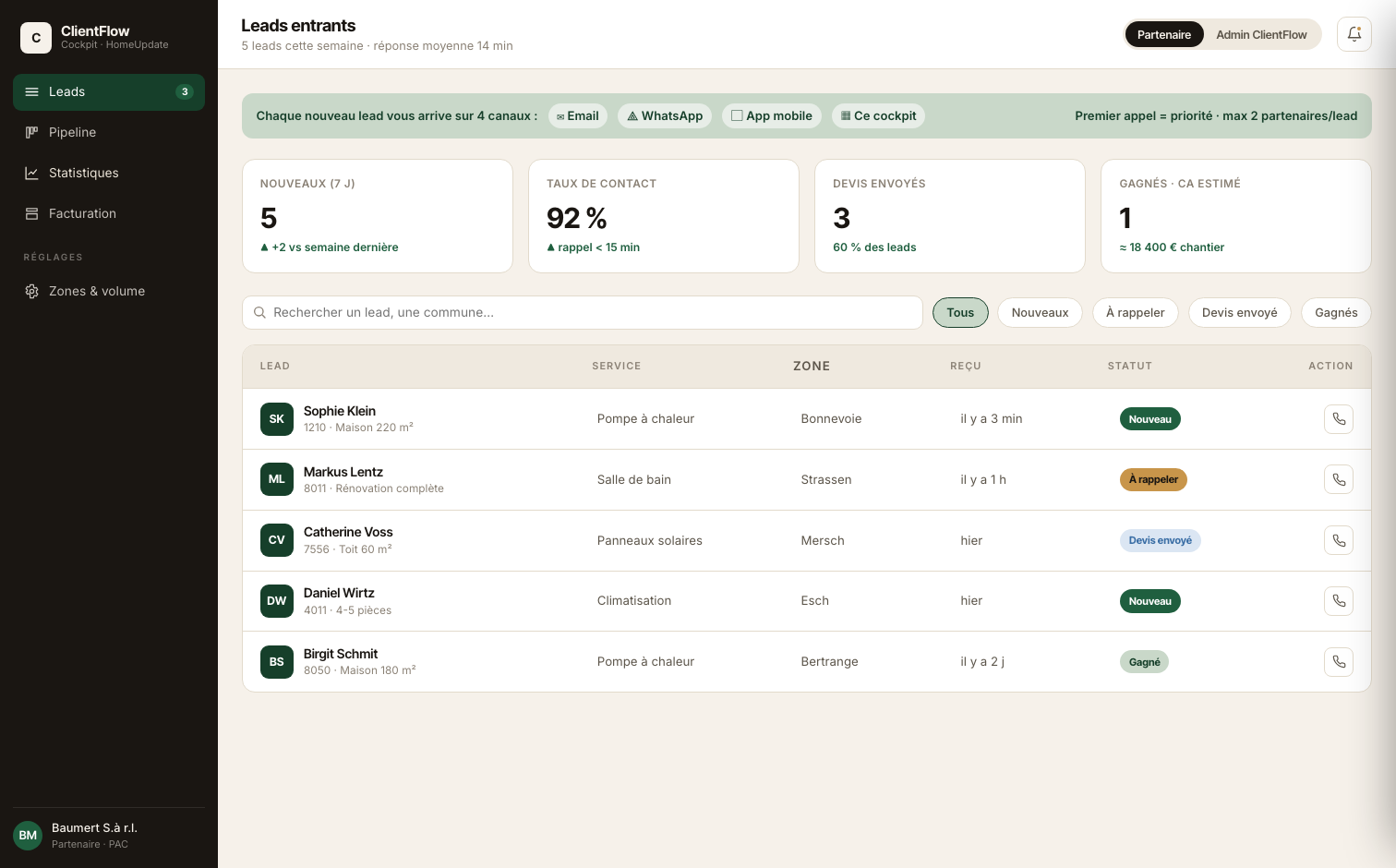
Task: Sort by the ZONE column header
Action: tap(812, 366)
